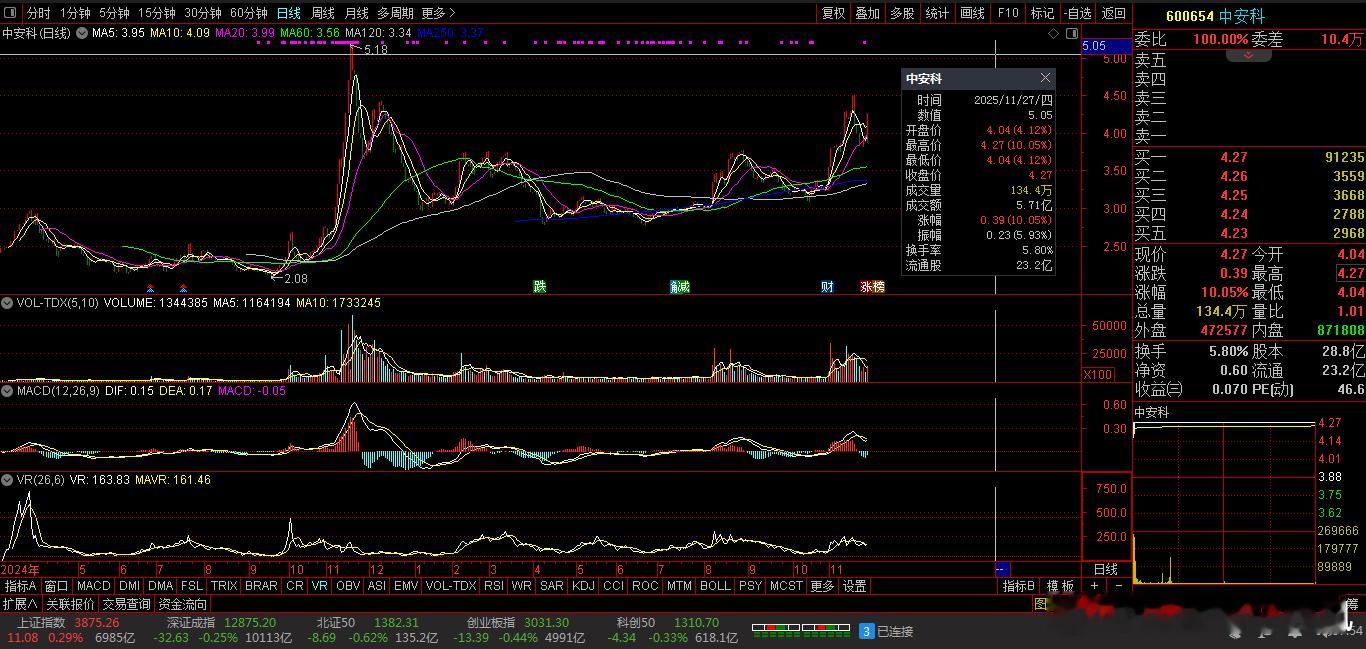Viewport: 1366px width, 649px height.
Task: Switch indicator to RSI
Action: click(493, 586)
